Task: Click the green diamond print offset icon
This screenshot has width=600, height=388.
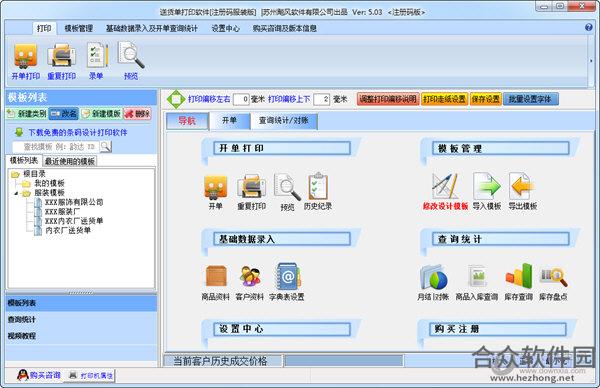Action: [176, 99]
